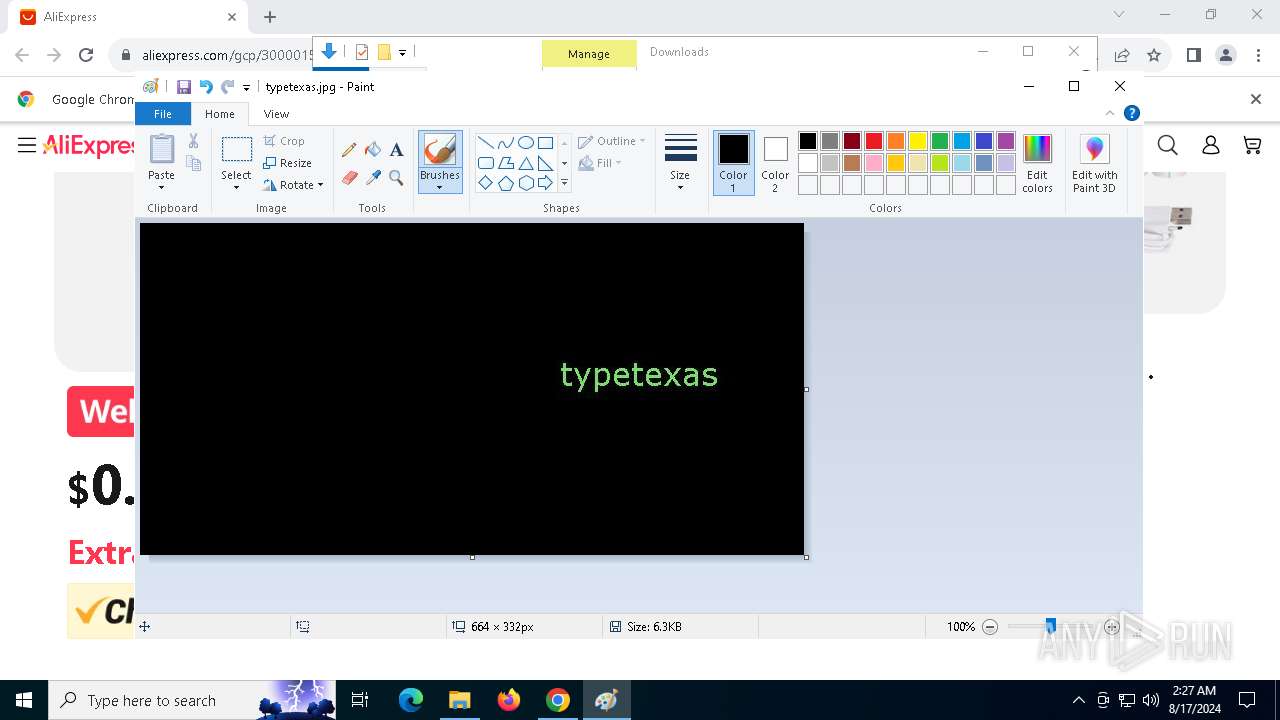
Task: Open the AliExpress shopping cart
Action: (x=1252, y=146)
